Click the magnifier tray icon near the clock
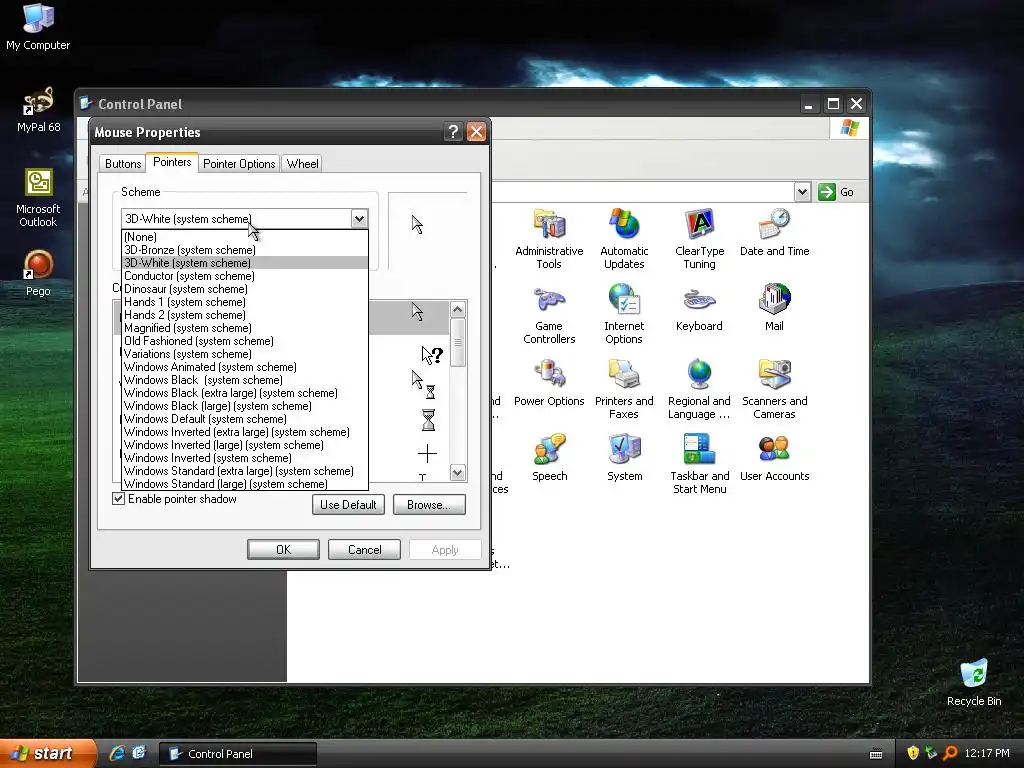1024x768 pixels. [x=950, y=753]
